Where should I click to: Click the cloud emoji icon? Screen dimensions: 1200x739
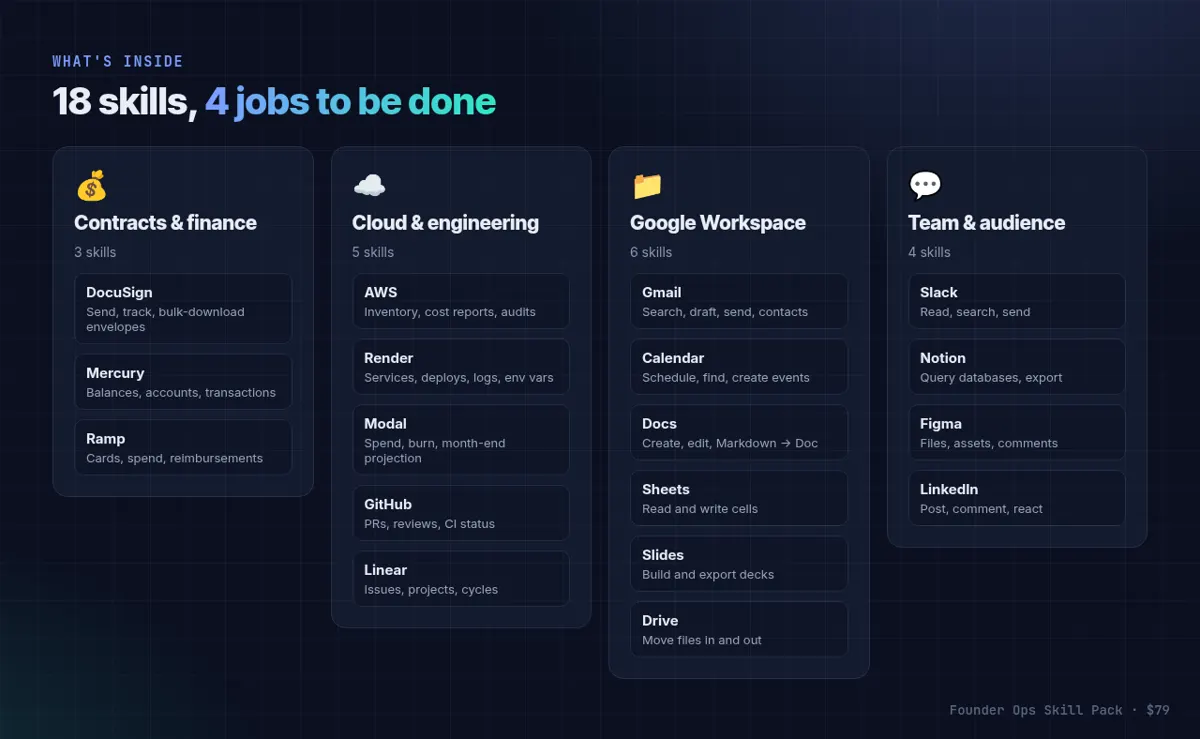point(369,186)
